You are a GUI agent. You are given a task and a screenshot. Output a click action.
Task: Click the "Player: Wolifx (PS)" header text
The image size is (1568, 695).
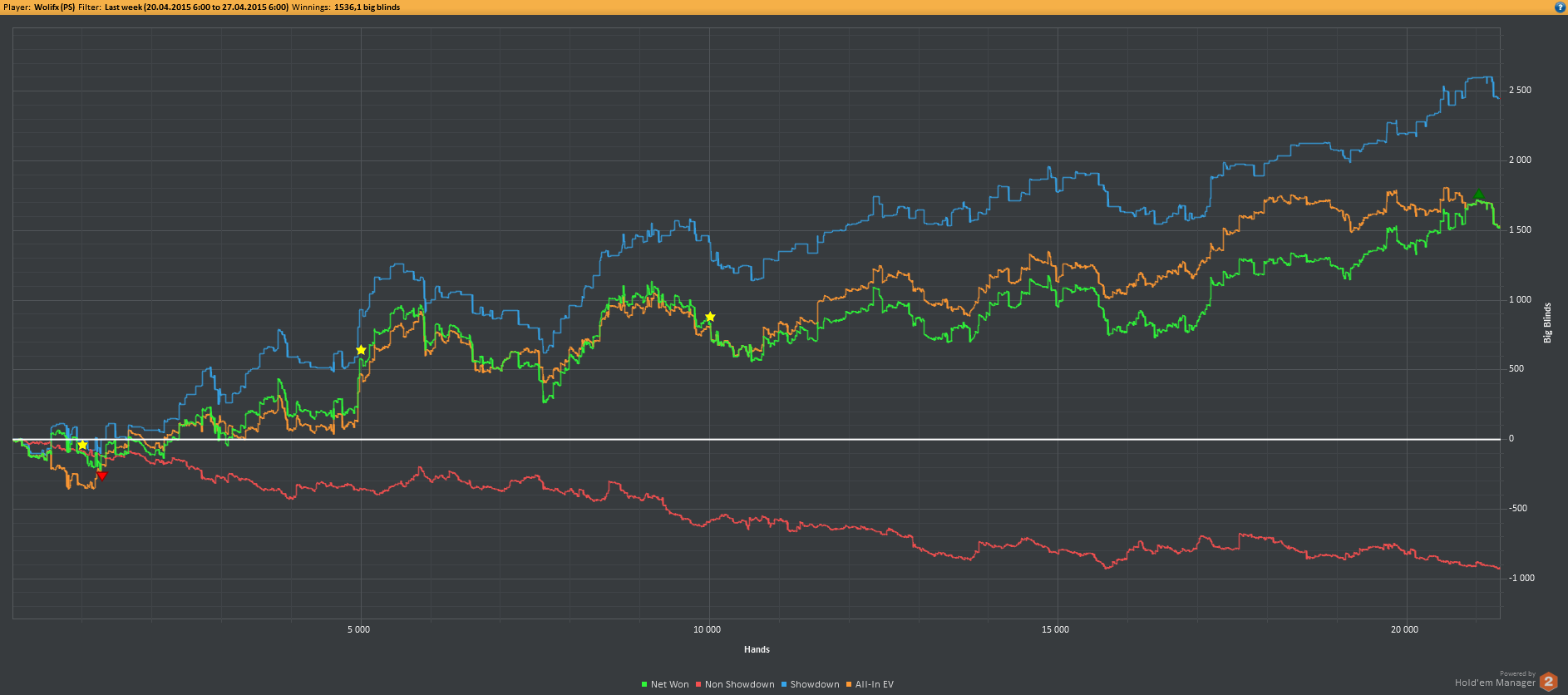coord(39,7)
